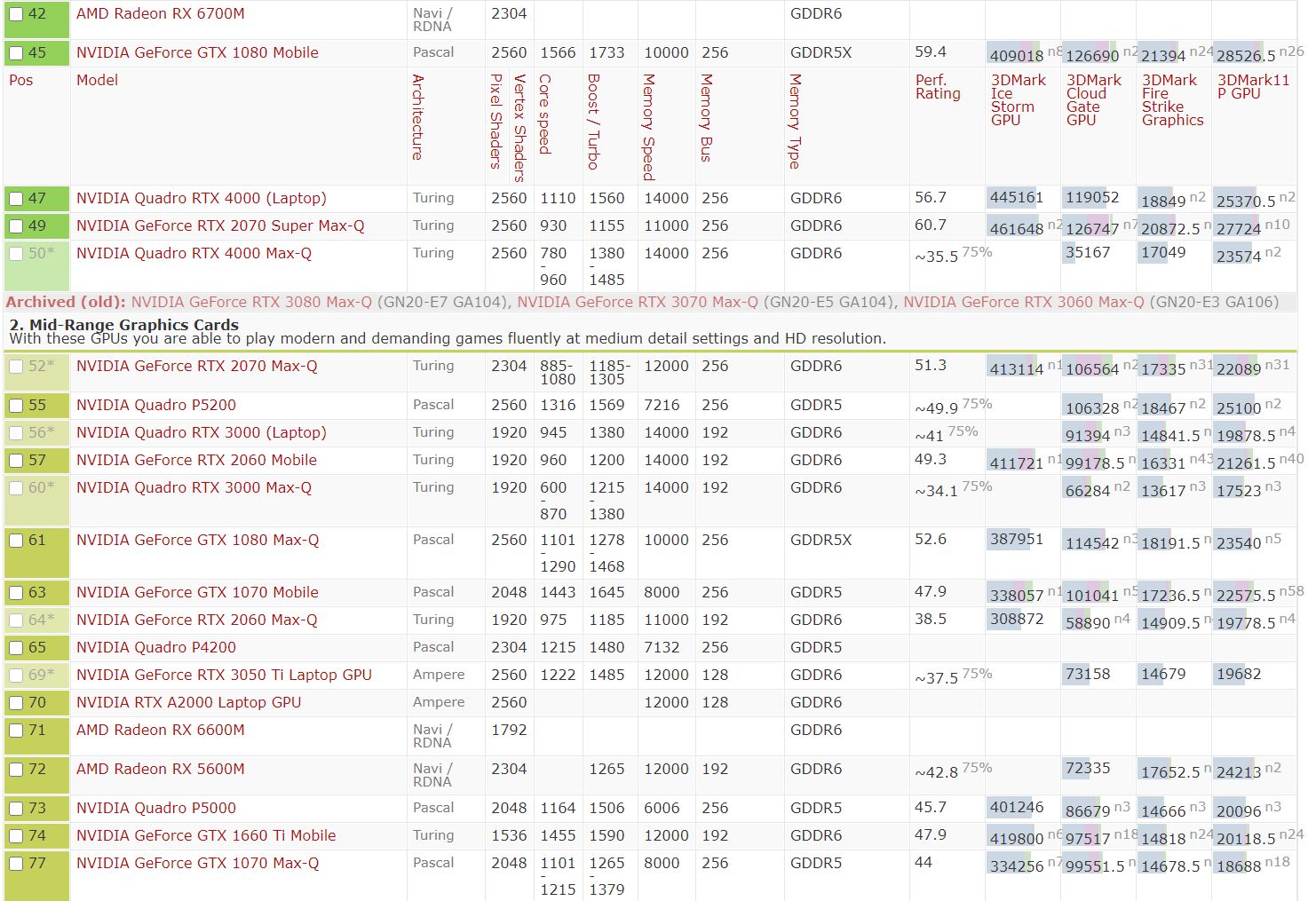The width and height of the screenshot is (1316, 901).
Task: Open archived NVIDIA GeForce RTX 3080 Max-Q link
Action: pos(251,303)
